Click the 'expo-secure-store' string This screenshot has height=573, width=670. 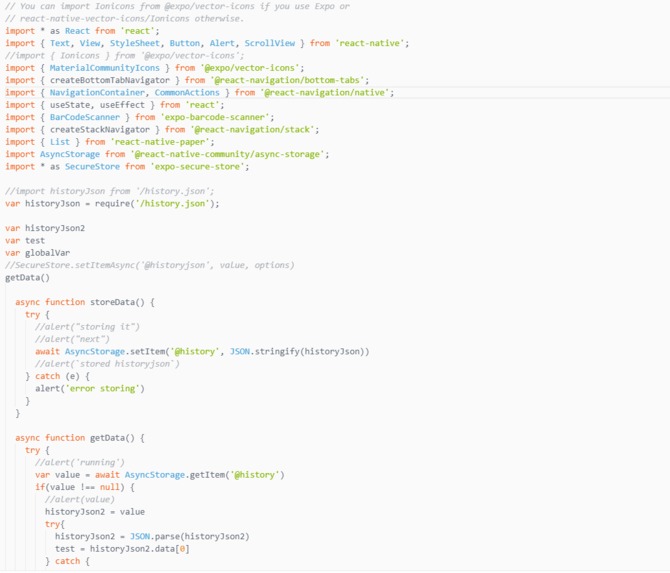tap(197, 167)
